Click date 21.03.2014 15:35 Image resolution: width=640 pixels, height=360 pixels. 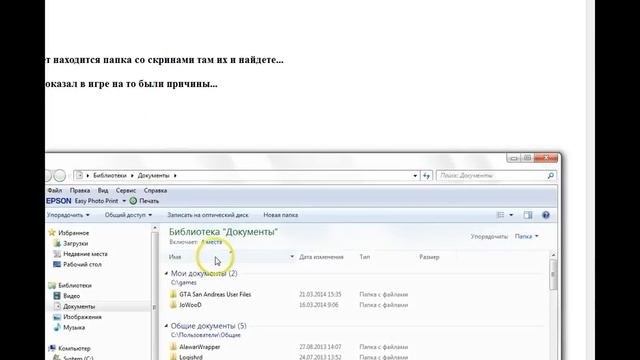[x=320, y=294]
